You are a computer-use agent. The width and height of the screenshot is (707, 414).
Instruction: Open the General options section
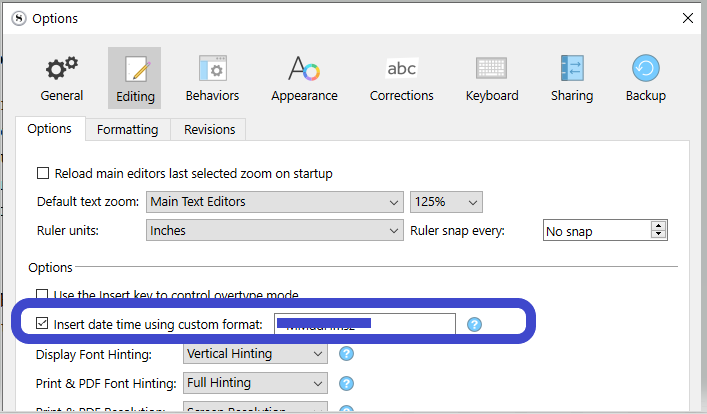61,78
